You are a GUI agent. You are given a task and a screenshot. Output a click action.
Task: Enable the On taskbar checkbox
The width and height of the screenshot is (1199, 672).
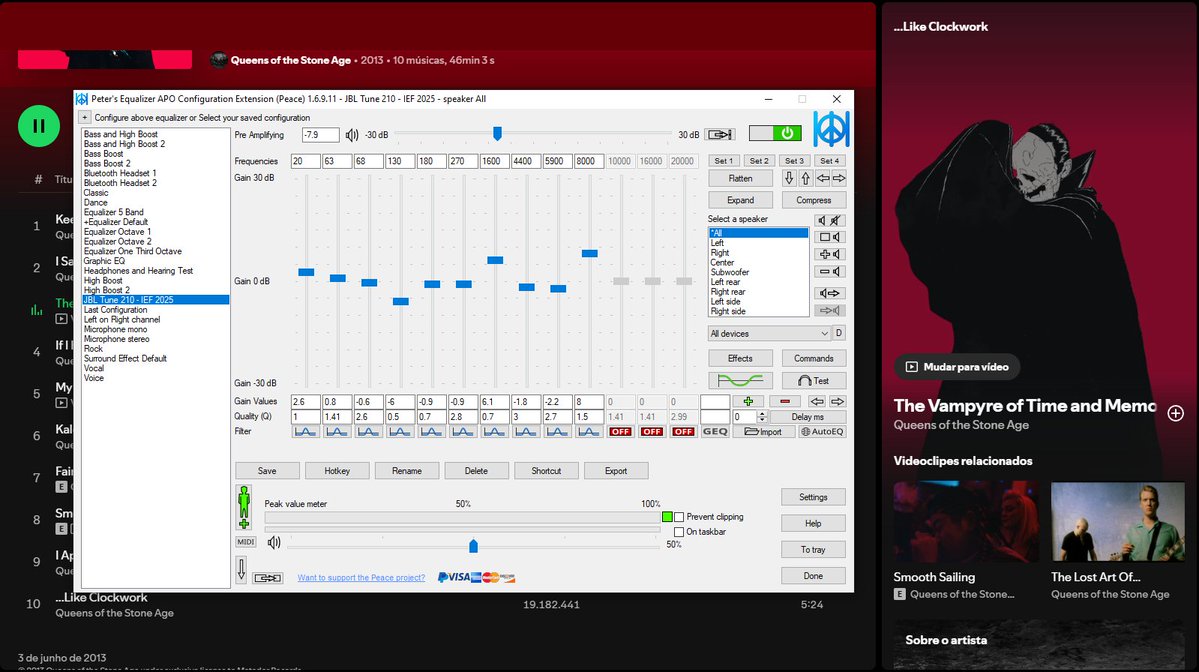click(x=679, y=532)
